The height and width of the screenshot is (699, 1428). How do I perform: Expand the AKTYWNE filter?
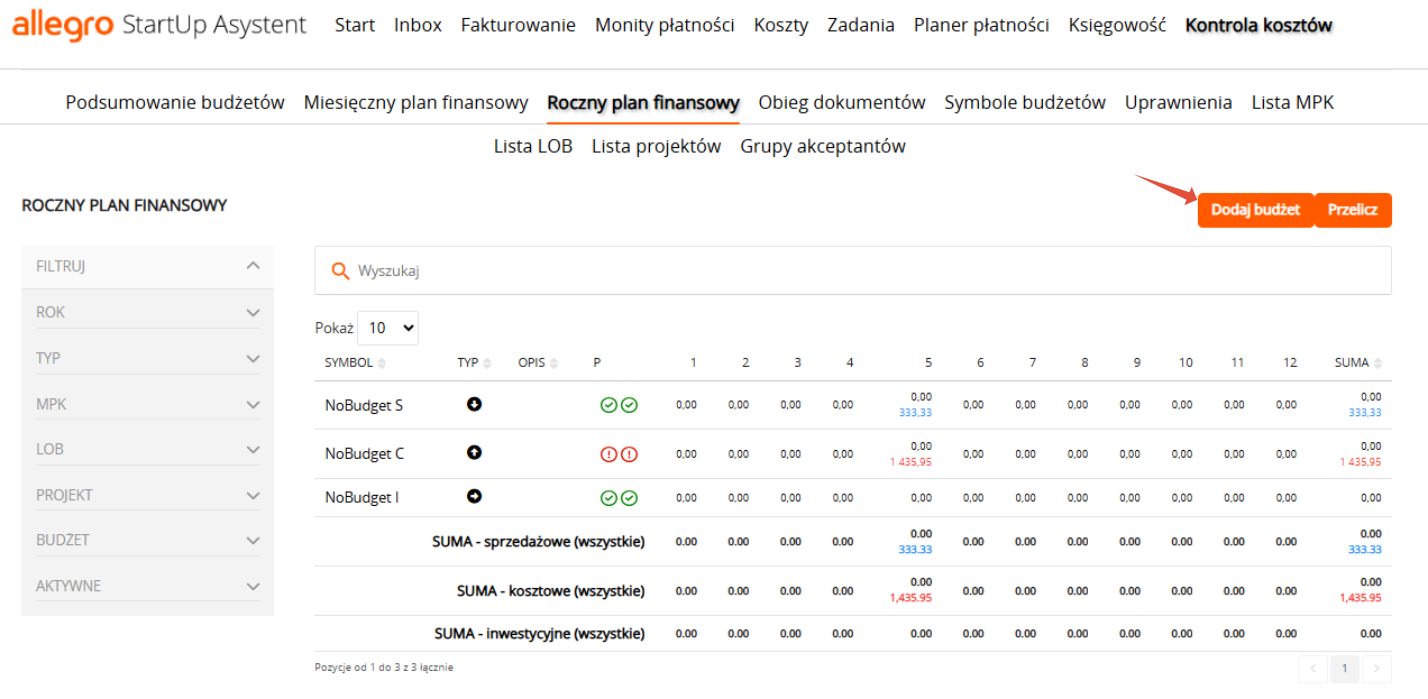coord(253,586)
